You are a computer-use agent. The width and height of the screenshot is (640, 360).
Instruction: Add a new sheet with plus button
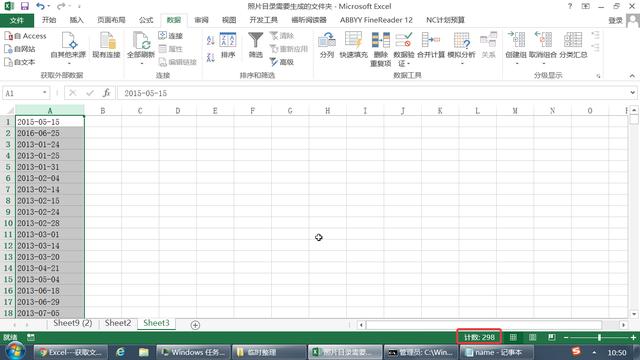(x=195, y=325)
